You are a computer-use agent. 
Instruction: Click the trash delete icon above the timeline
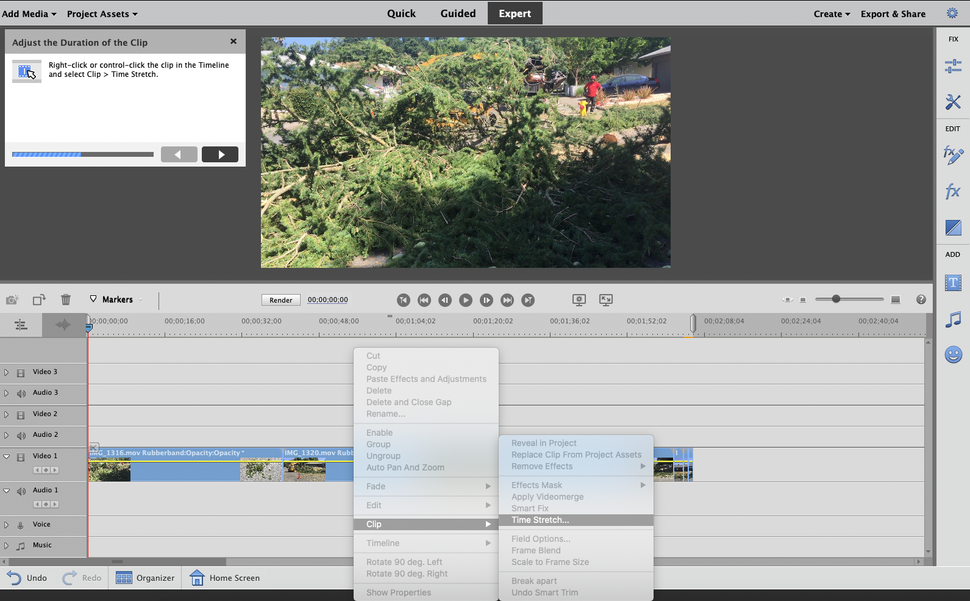pyautogui.click(x=65, y=299)
